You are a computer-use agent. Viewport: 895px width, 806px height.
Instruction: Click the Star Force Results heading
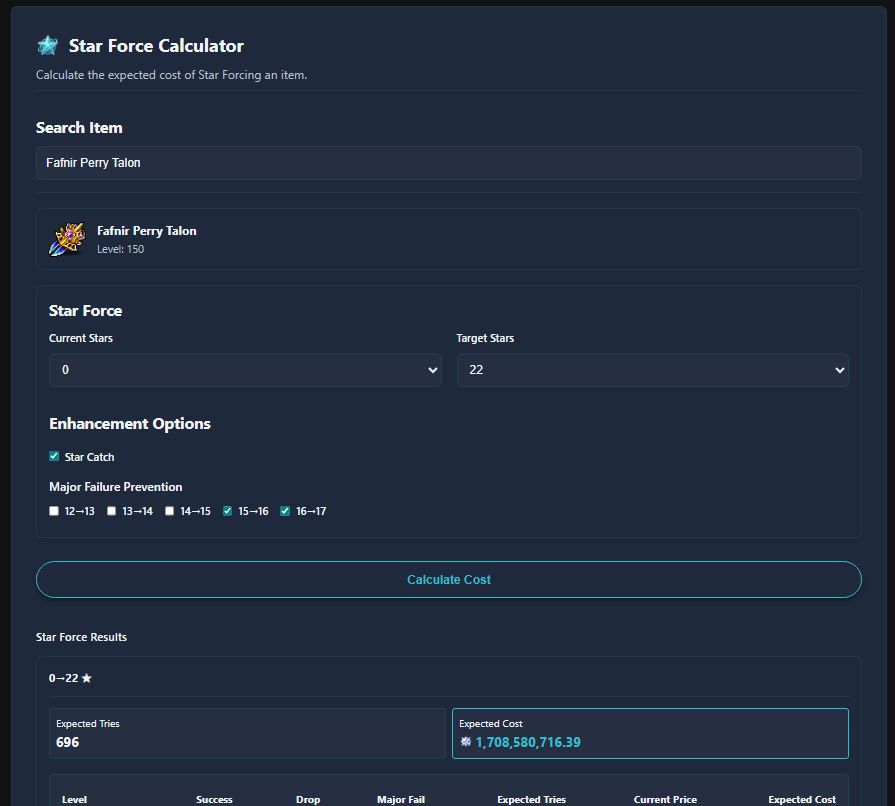point(81,637)
